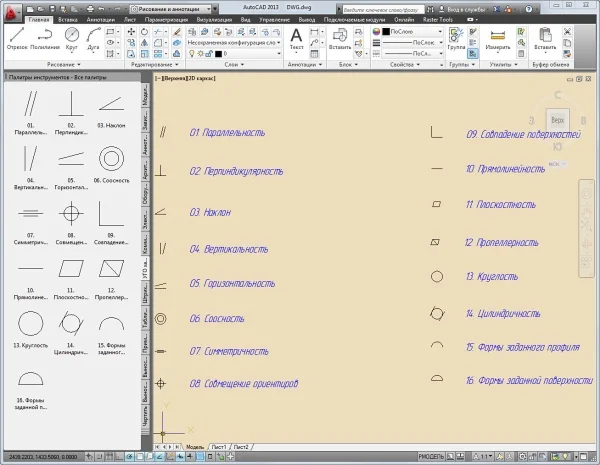Open the Текст annotation tool
This screenshot has width=600, height=465.
[x=296, y=39]
